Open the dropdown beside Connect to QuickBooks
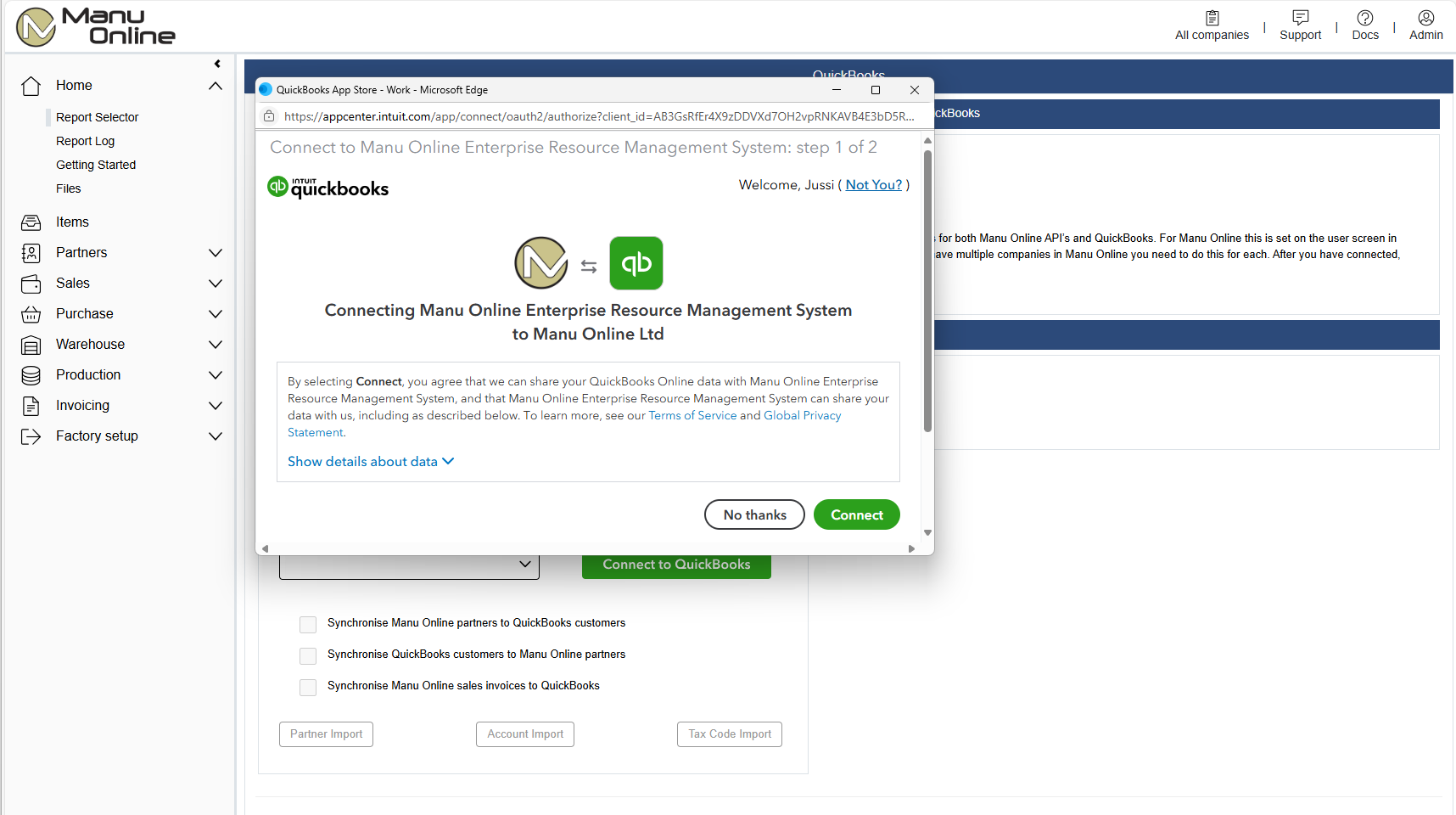Image resolution: width=1456 pixels, height=815 pixels. tap(409, 567)
